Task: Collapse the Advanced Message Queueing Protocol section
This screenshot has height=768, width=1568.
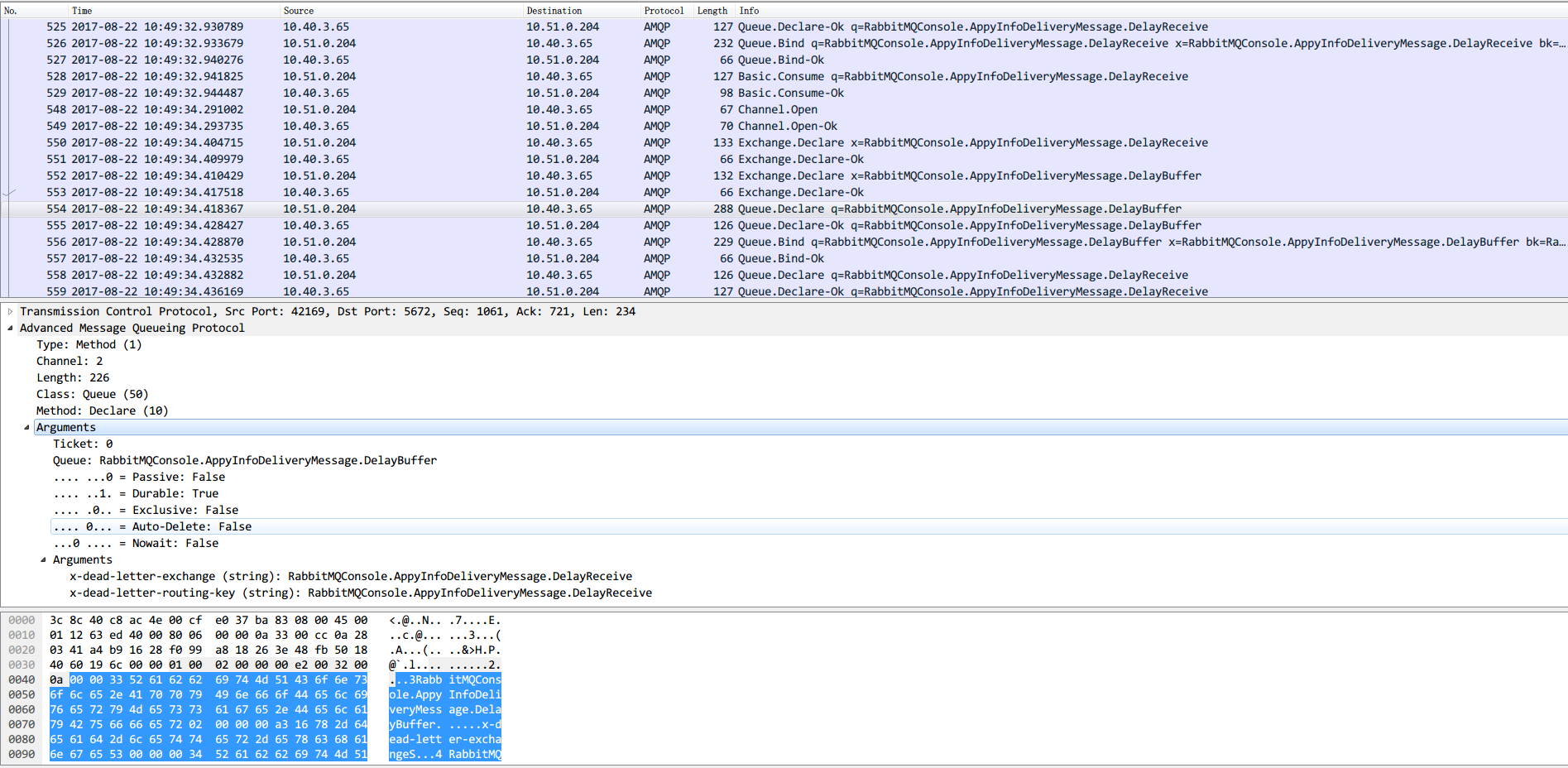Action: click(x=10, y=329)
